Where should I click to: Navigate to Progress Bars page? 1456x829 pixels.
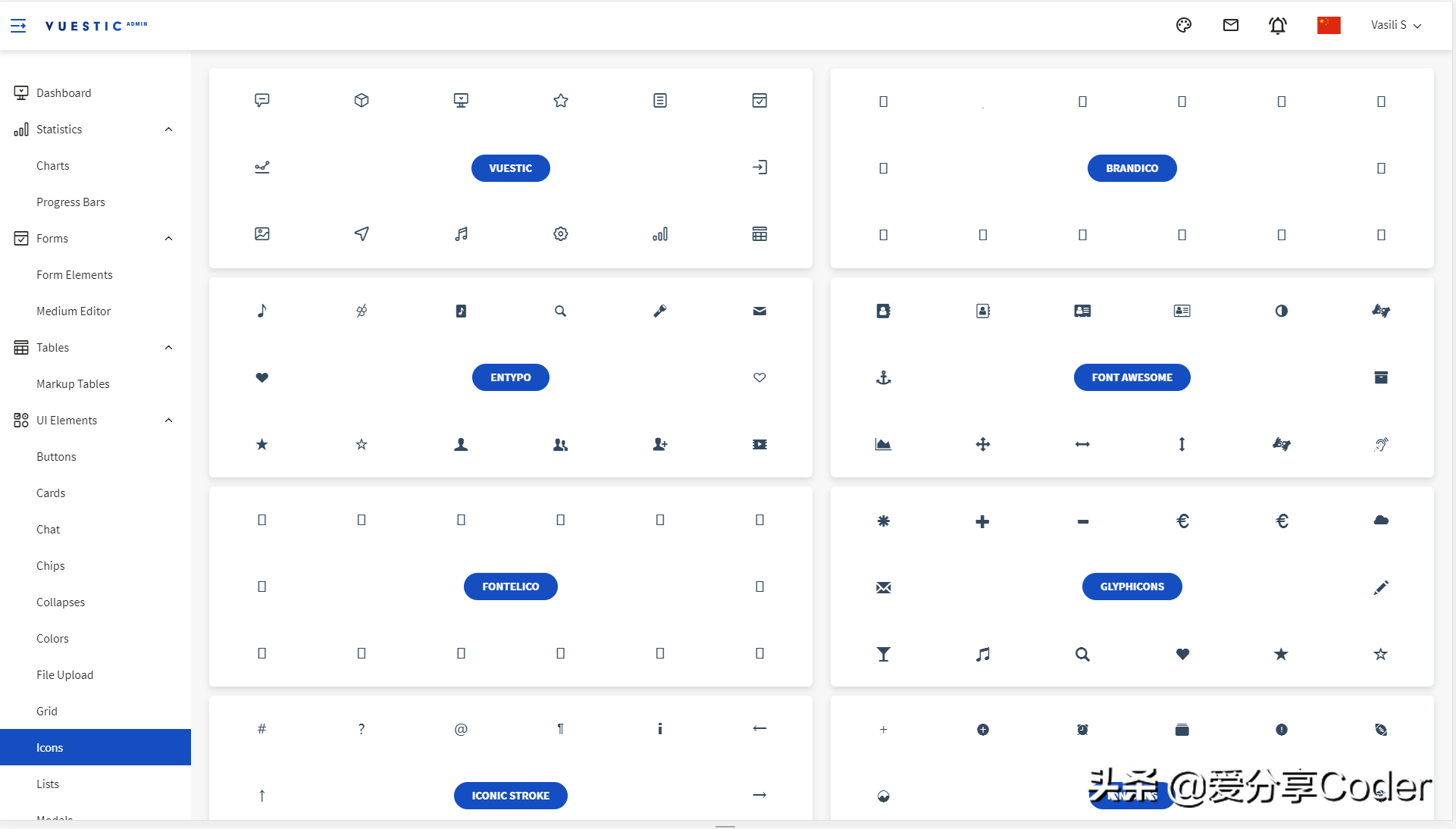[71, 201]
